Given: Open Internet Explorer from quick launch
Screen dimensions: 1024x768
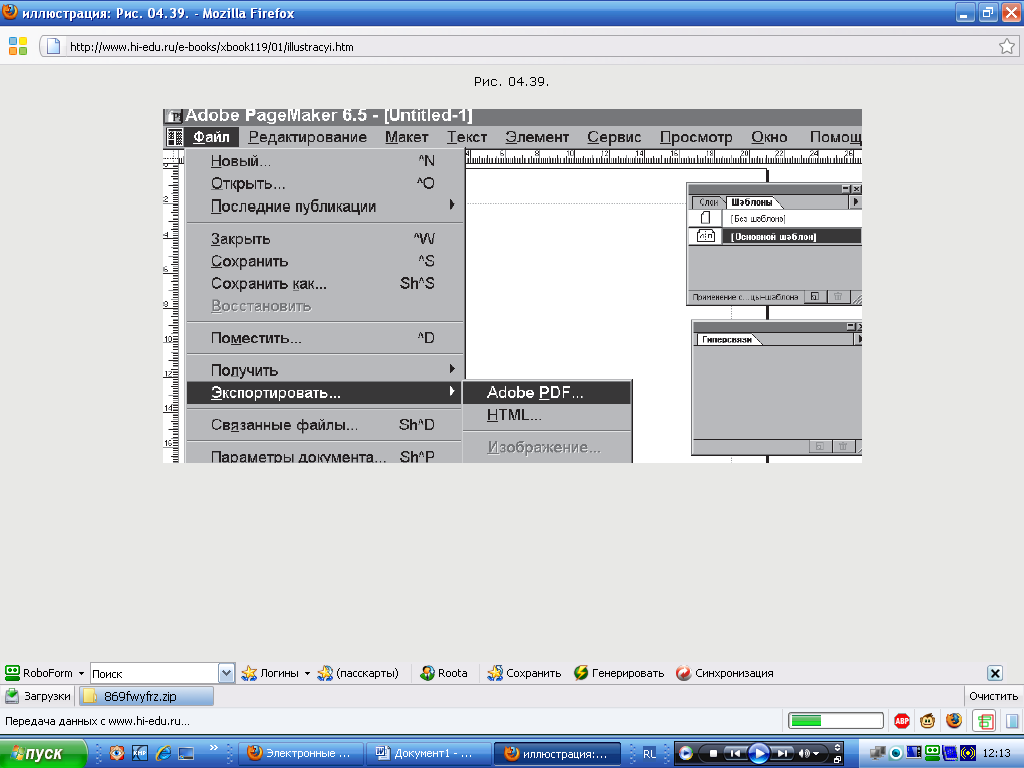Looking at the screenshot, I should [163, 753].
